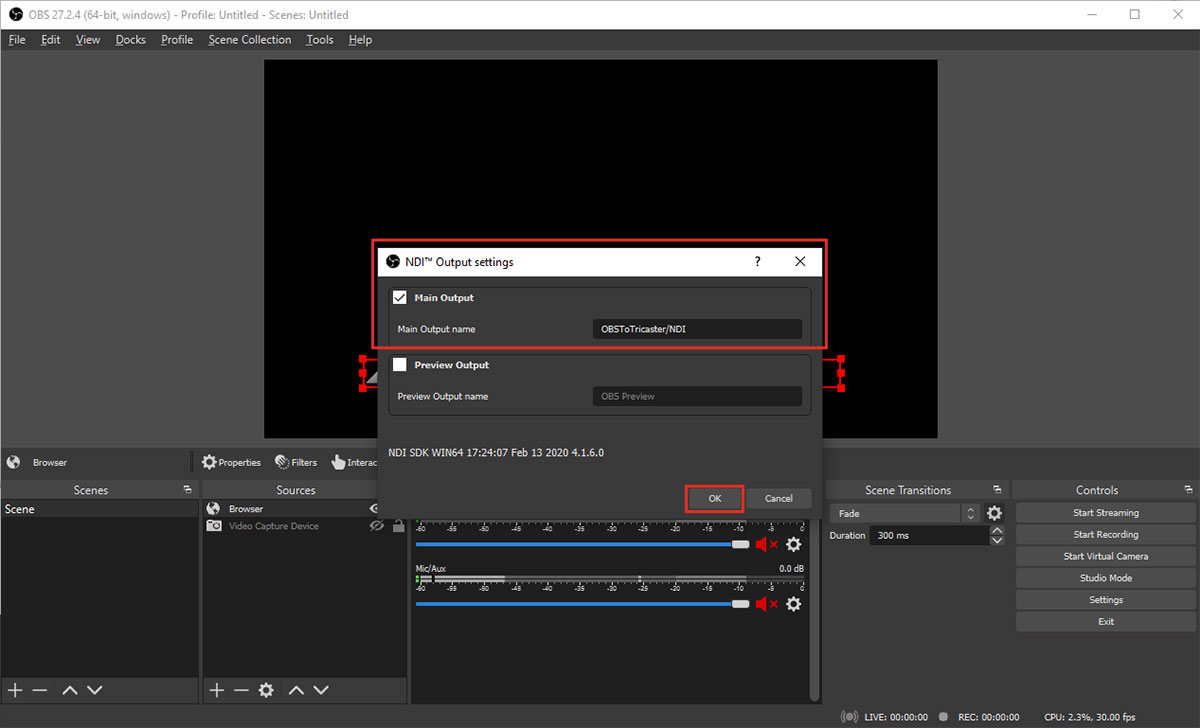Click the OBS logo in title bar

point(15,14)
